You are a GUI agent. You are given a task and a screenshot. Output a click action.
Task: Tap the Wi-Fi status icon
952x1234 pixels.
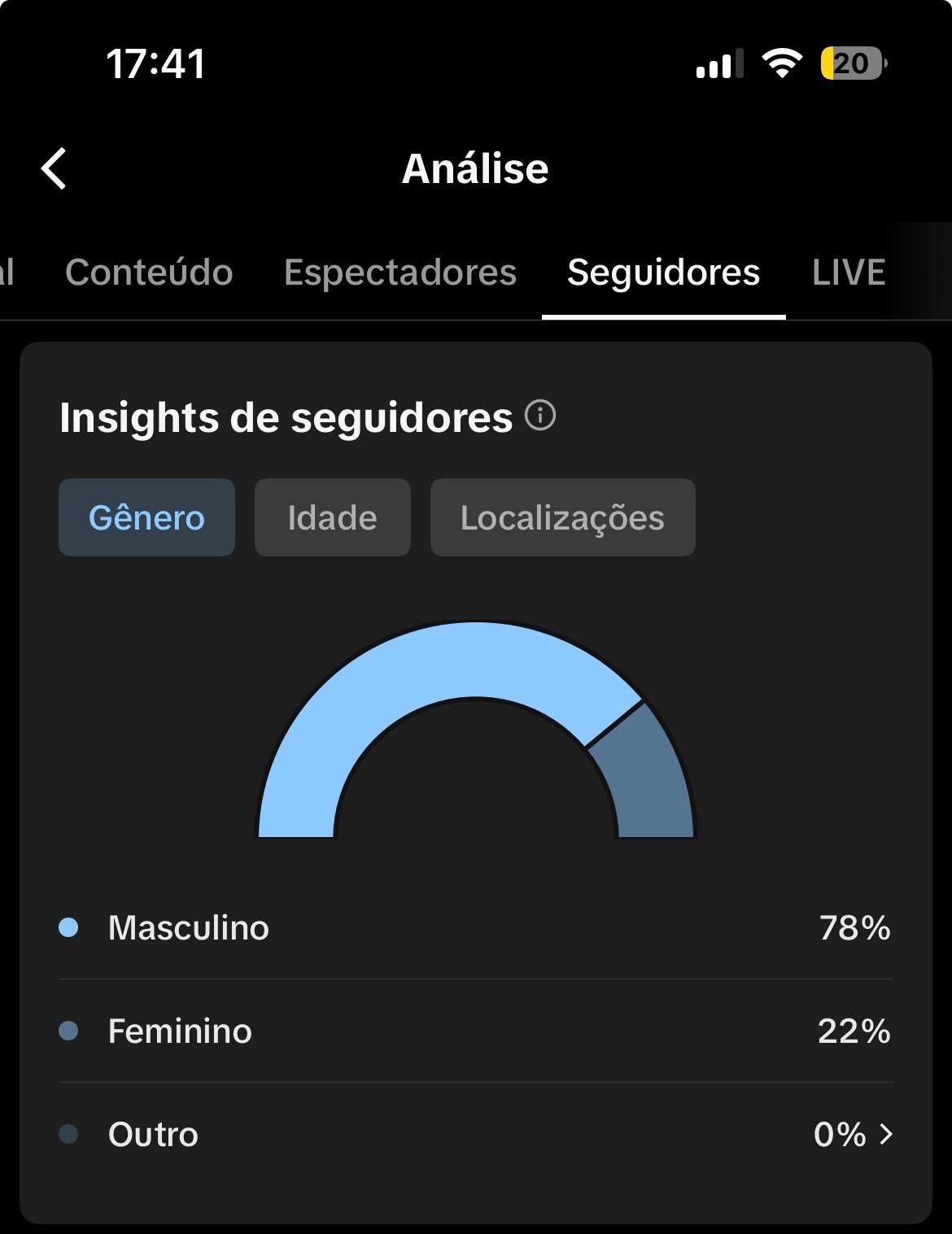[782, 63]
